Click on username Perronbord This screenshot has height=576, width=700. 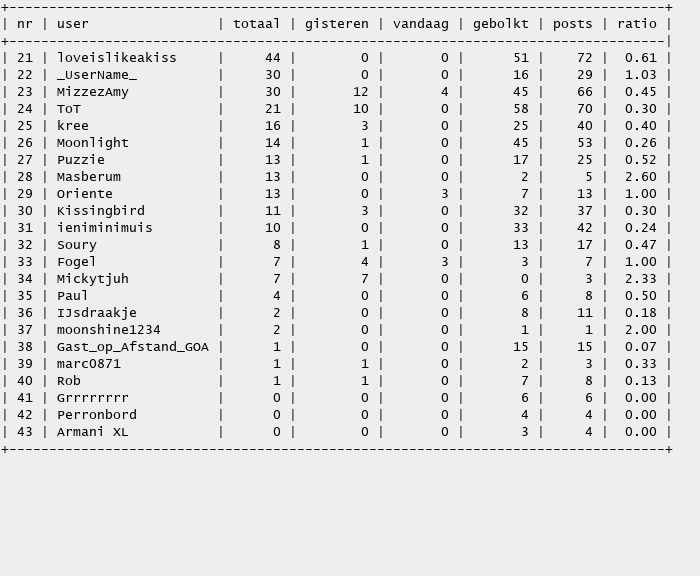[97, 415]
